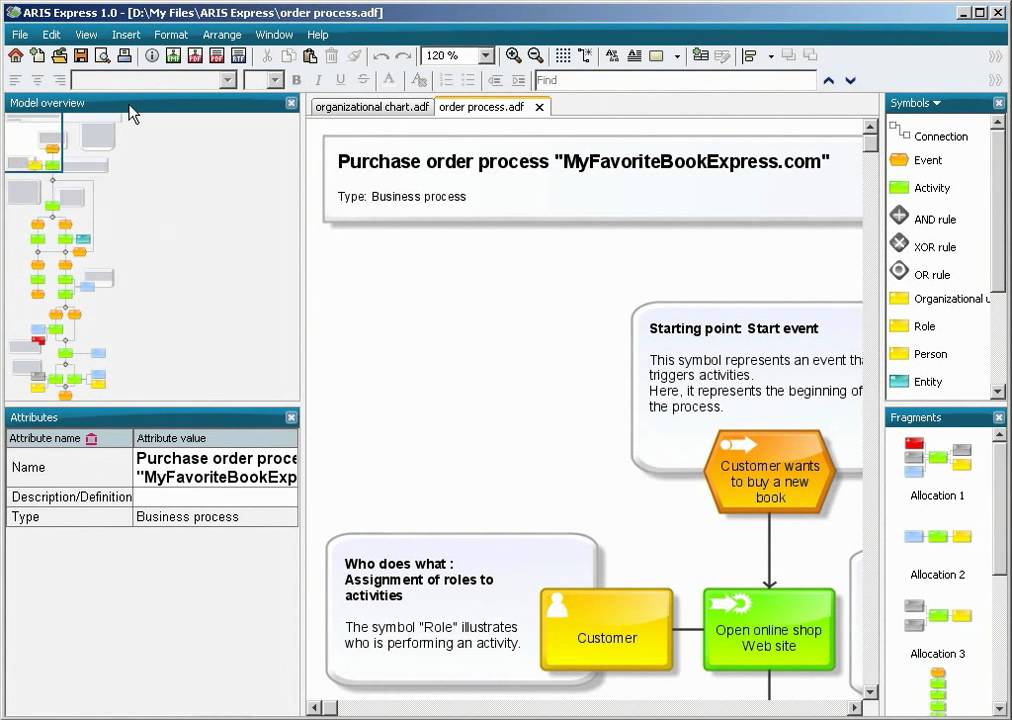Print the model using the printer icon
The height and width of the screenshot is (720, 1012).
coord(125,55)
